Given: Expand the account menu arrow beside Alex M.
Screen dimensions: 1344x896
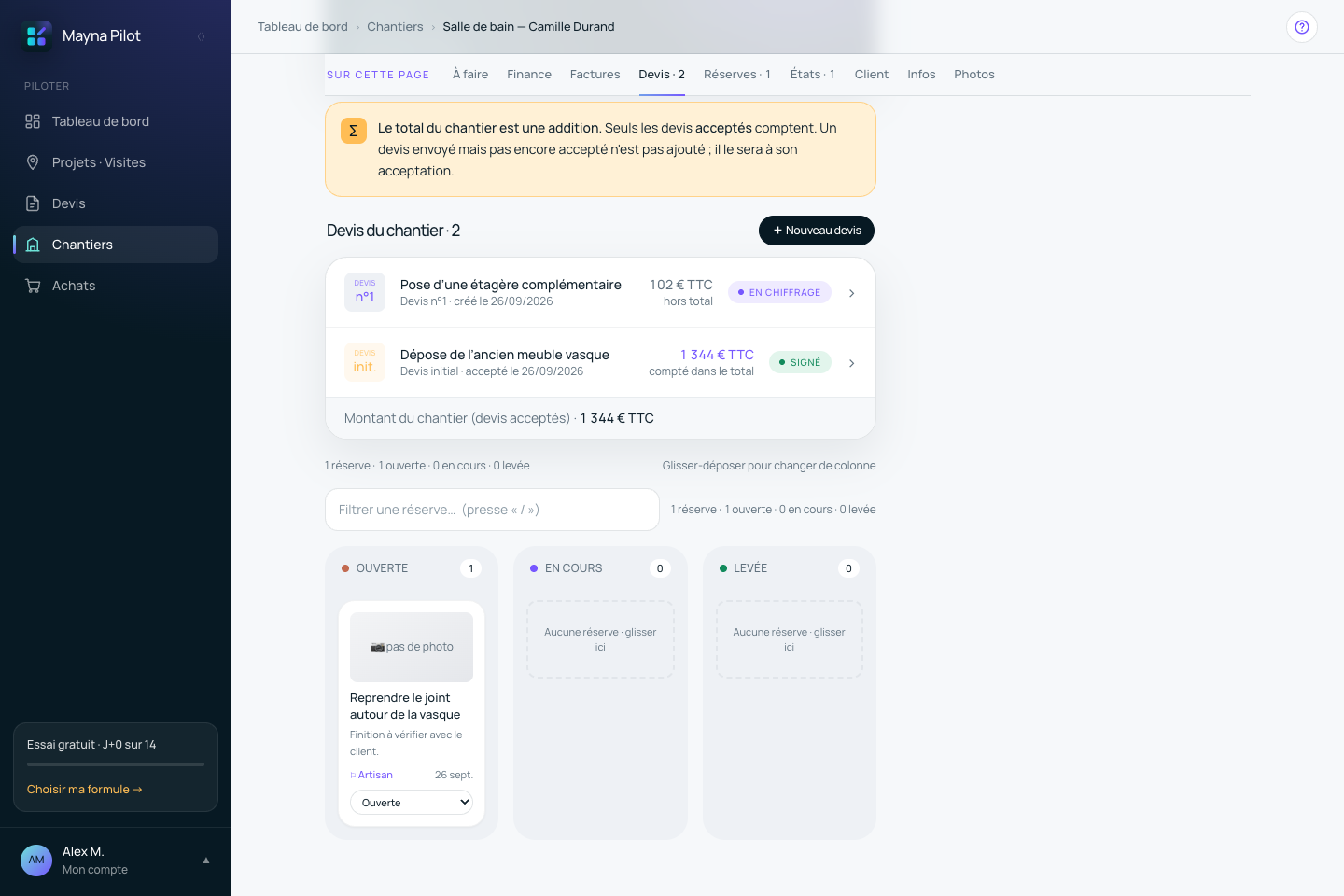Looking at the screenshot, I should point(206,861).
